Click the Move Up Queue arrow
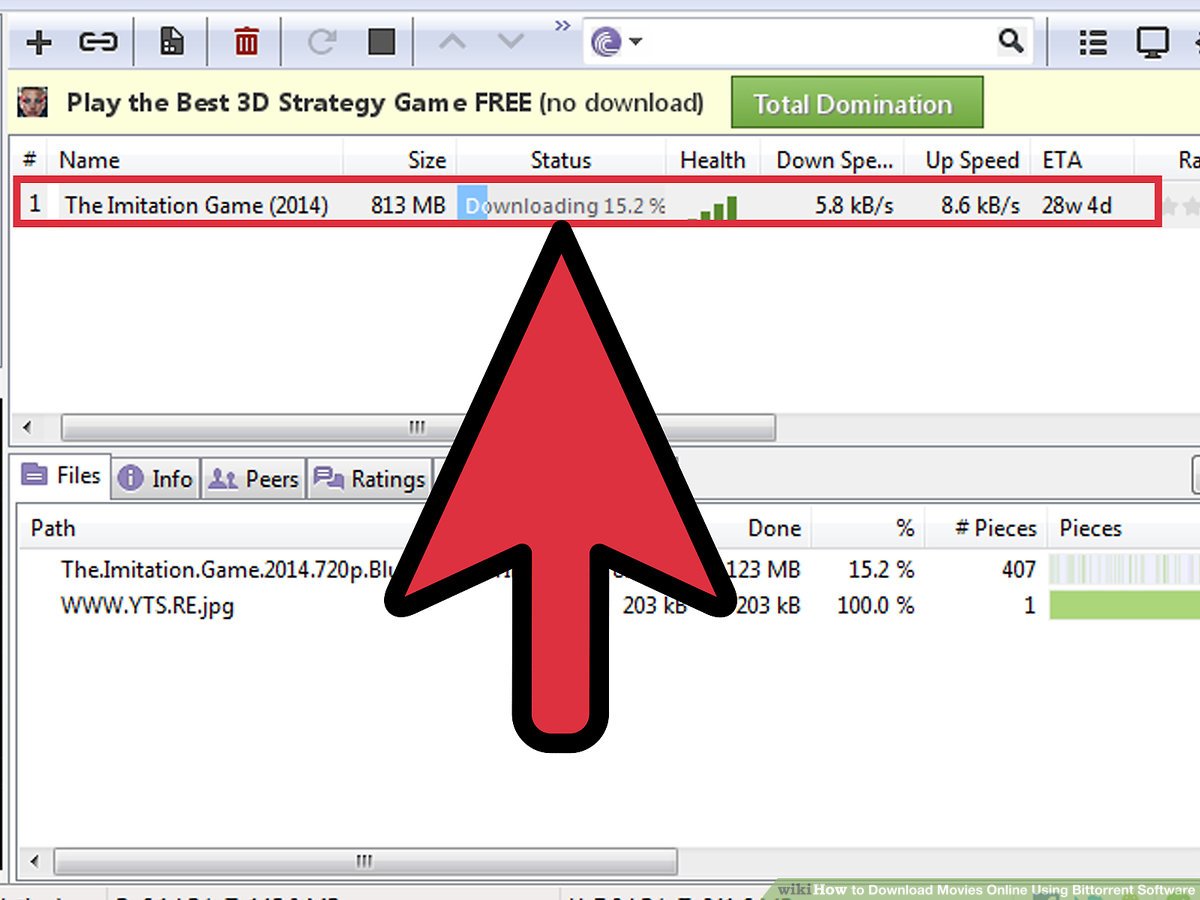 (x=452, y=42)
